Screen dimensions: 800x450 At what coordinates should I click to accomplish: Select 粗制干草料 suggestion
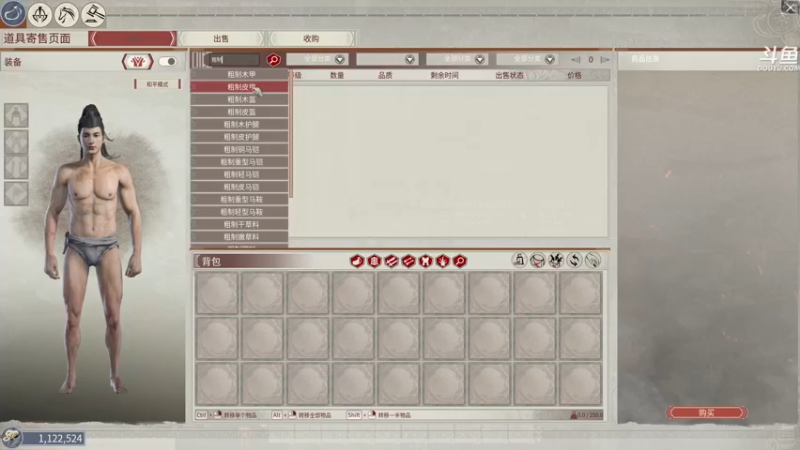coord(239,224)
